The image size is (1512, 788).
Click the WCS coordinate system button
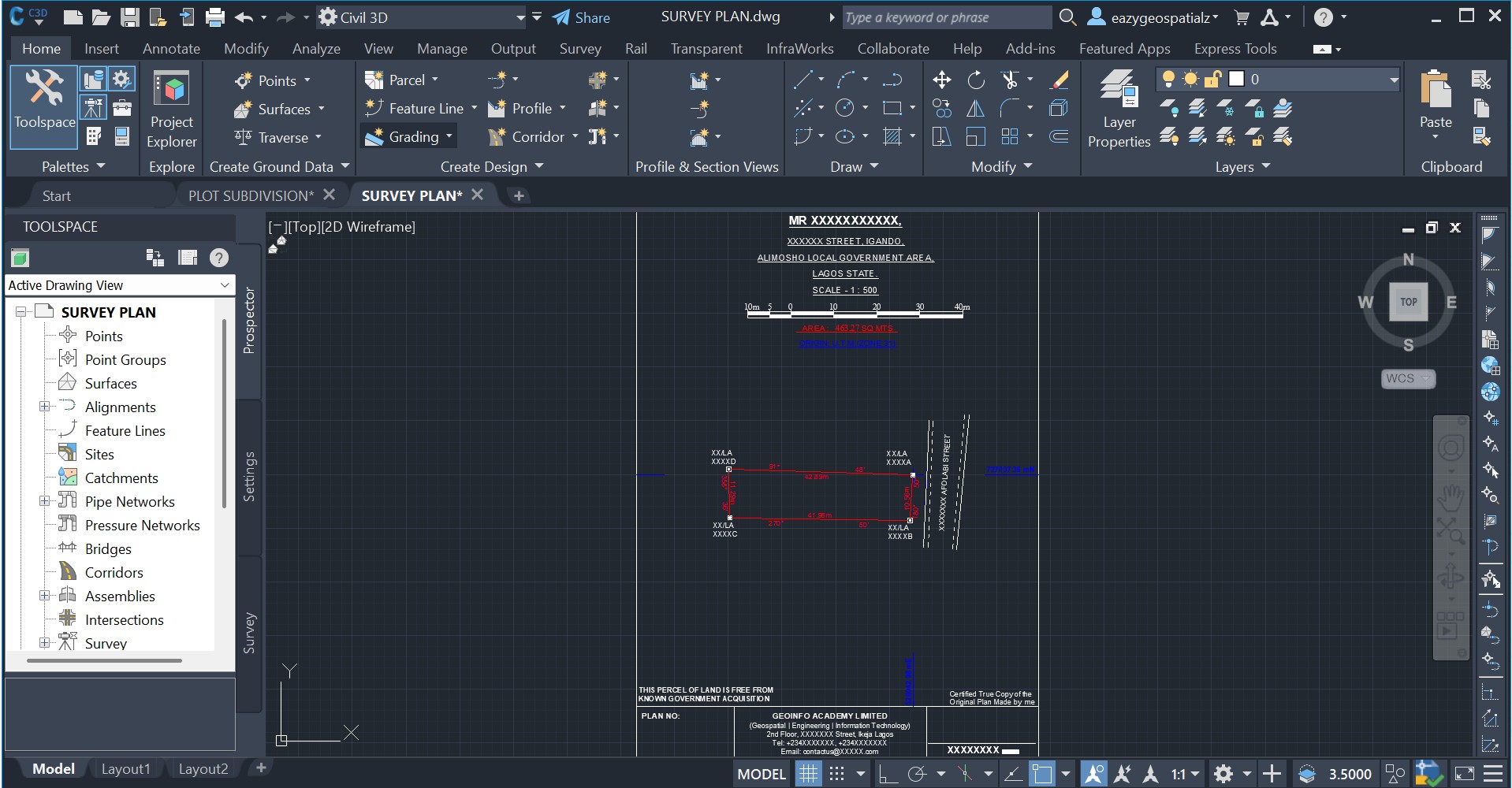(x=1408, y=378)
